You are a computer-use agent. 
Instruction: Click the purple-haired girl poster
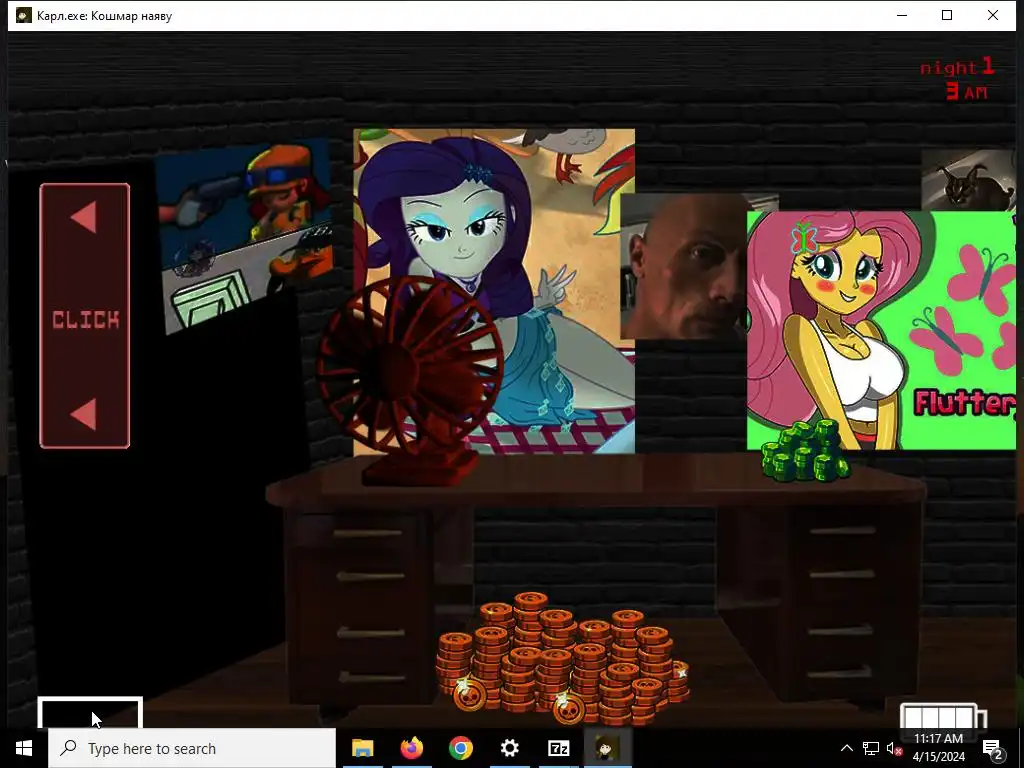pyautogui.click(x=494, y=291)
